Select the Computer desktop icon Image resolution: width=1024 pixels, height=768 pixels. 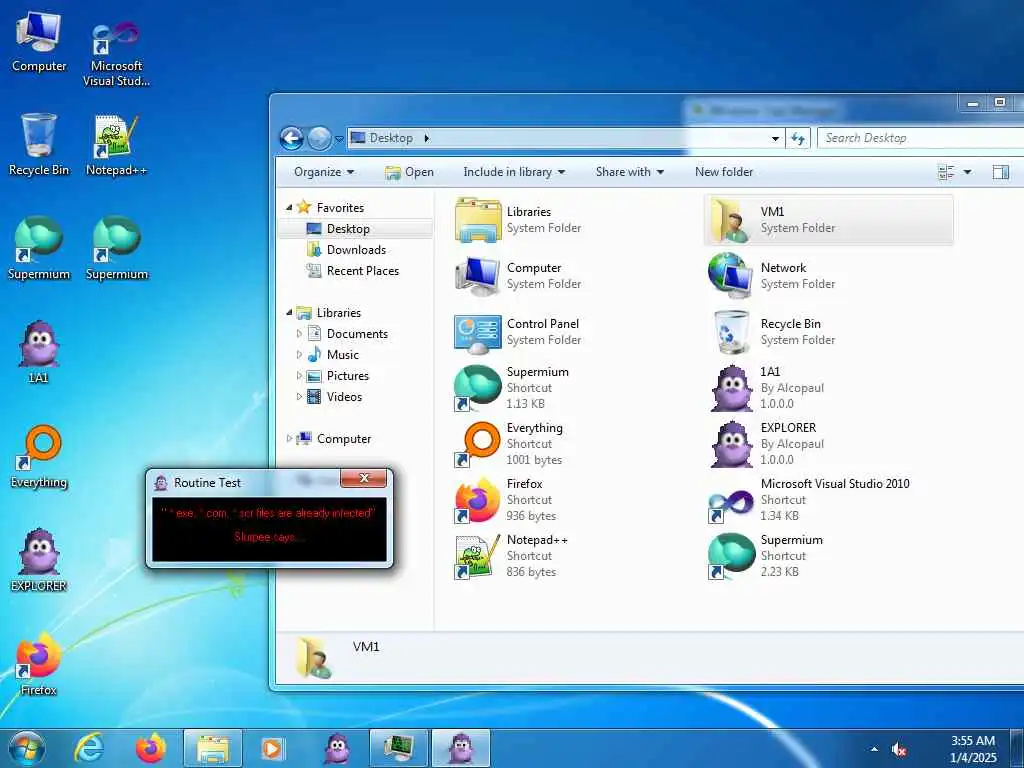pos(39,42)
